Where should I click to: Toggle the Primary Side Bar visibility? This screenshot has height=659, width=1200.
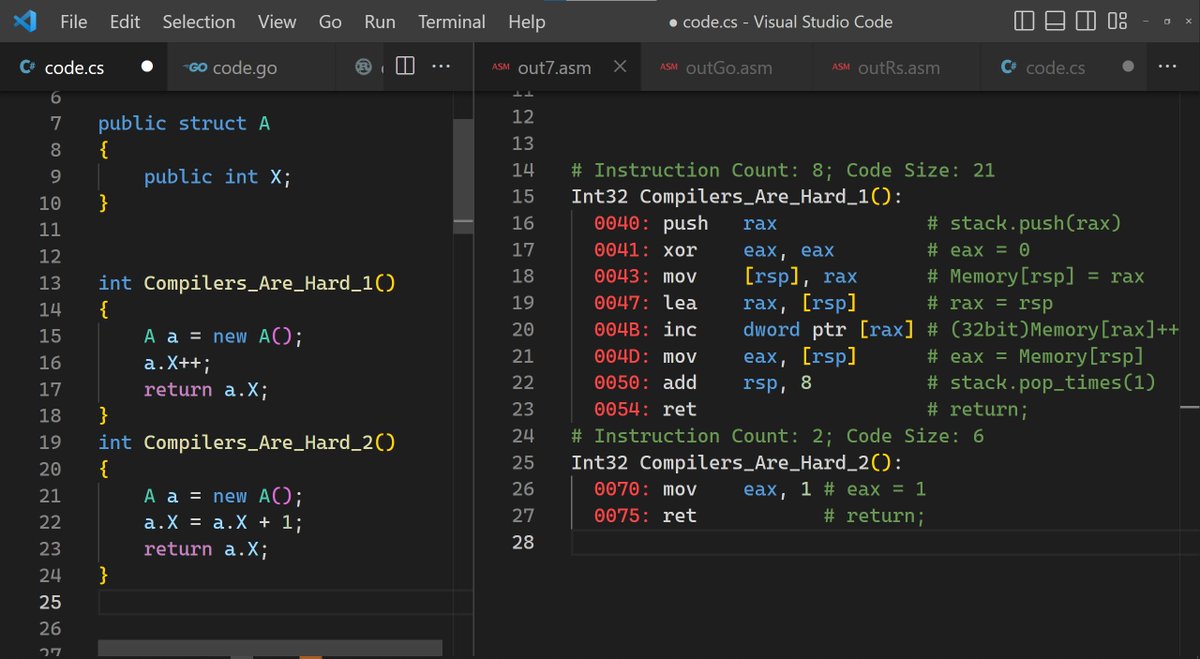(x=1023, y=21)
